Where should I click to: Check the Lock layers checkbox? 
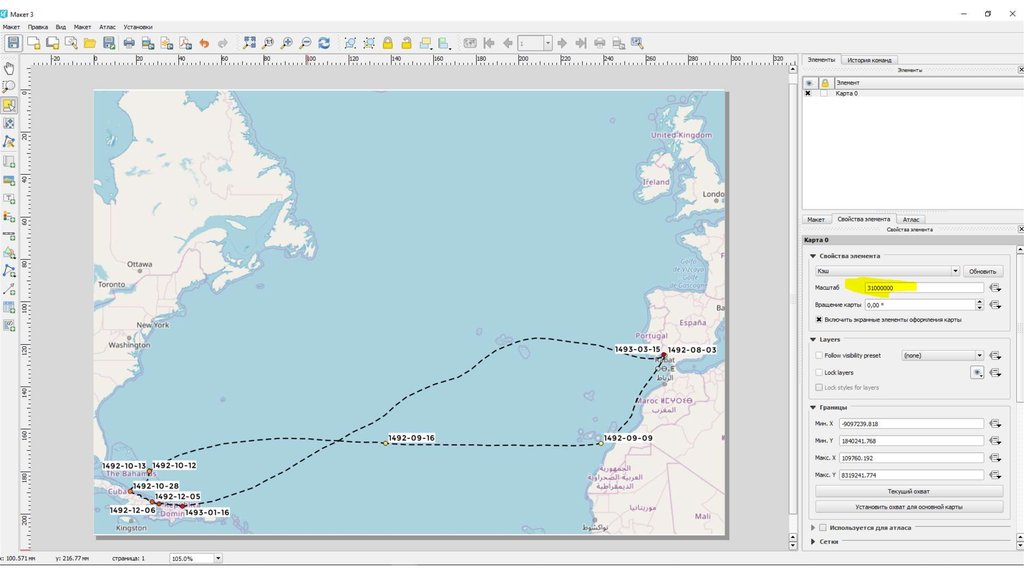pyautogui.click(x=819, y=372)
